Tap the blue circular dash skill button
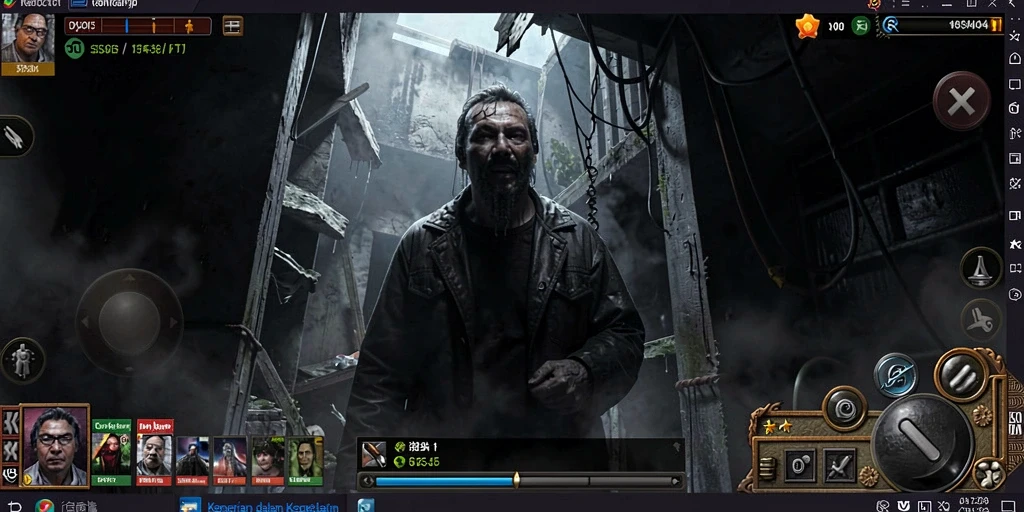Viewport: 1024px width, 512px height. 895,375
